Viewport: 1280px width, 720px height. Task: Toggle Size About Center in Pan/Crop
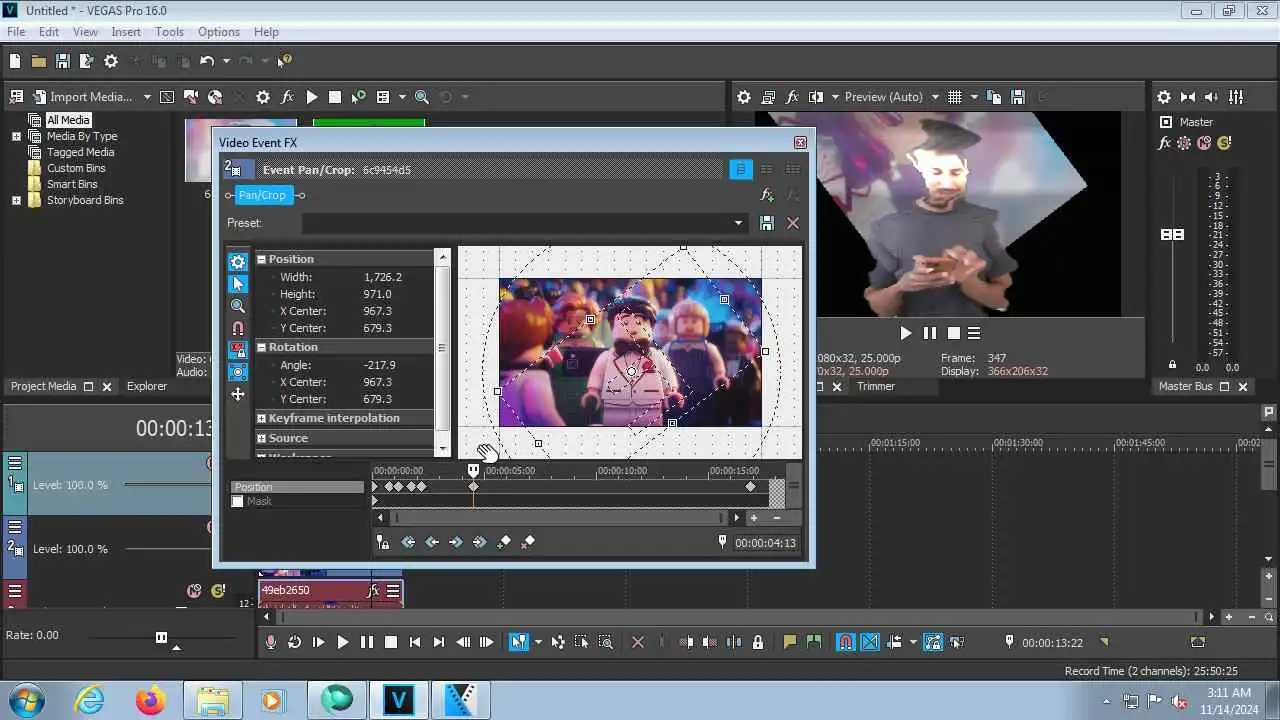[x=238, y=372]
